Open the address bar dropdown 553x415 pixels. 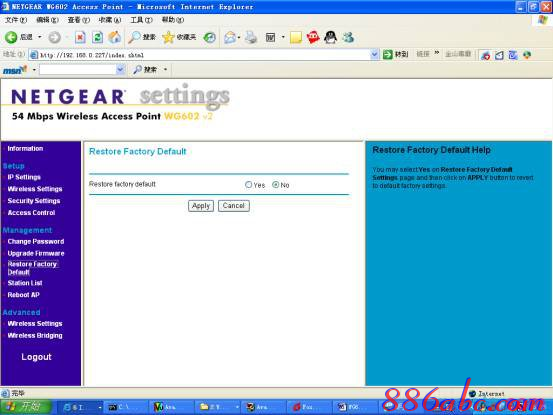[x=374, y=54]
